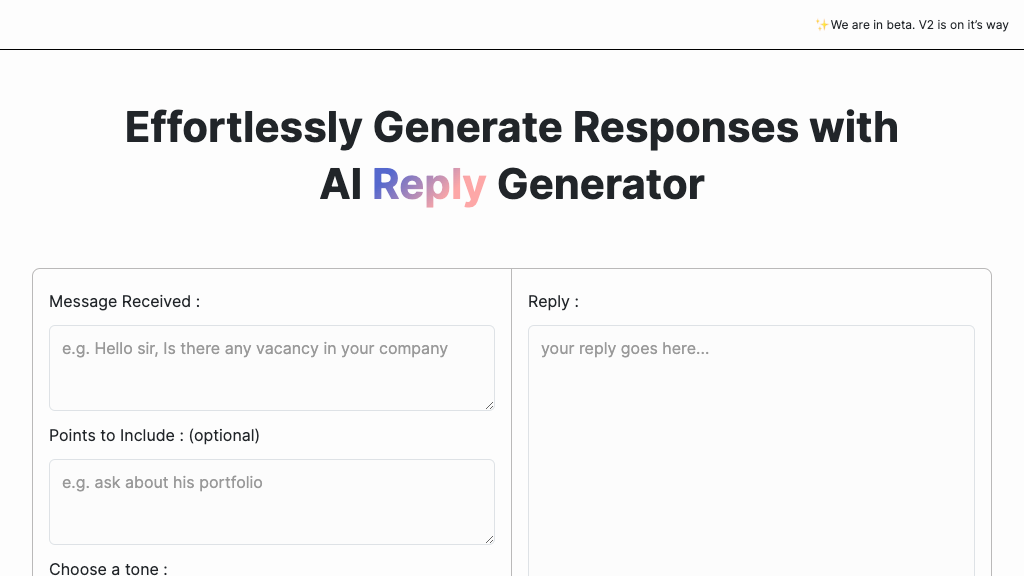Click the gradient-colored word Reply in heading
The height and width of the screenshot is (576, 1024).
[x=429, y=184]
